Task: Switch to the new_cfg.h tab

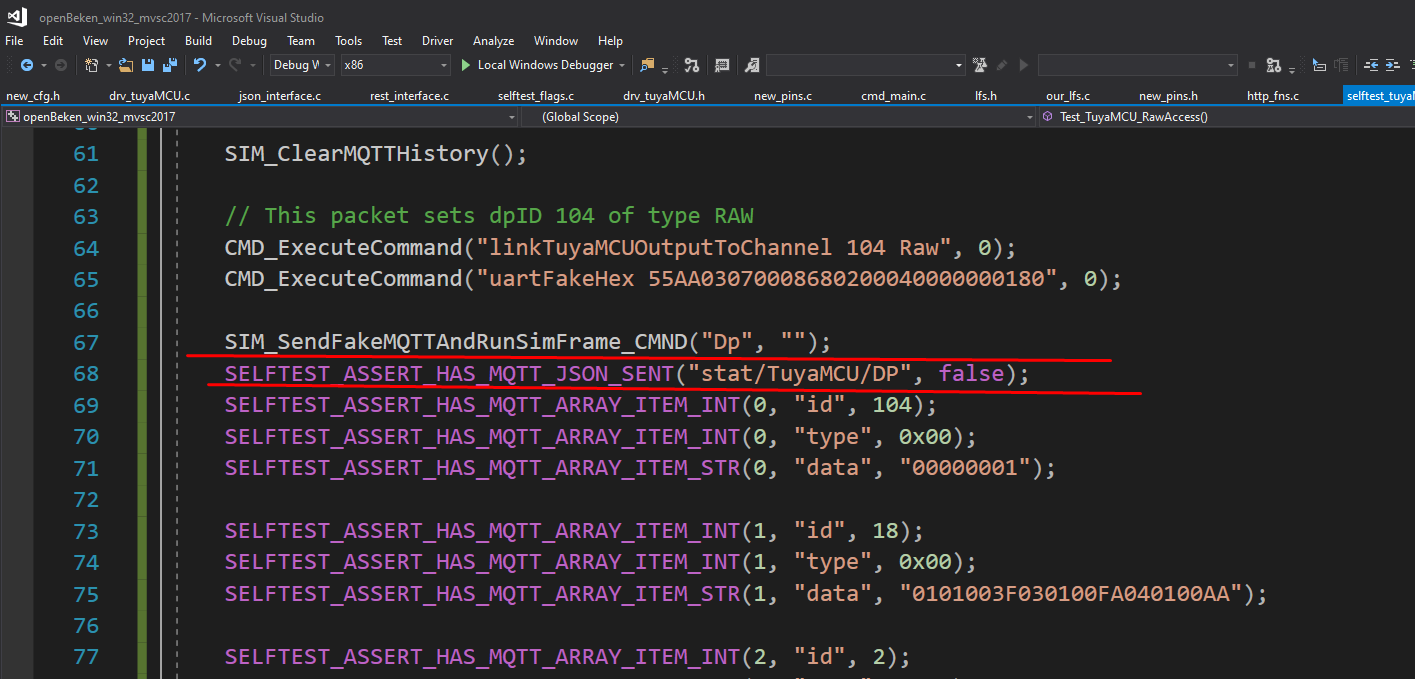Action: [x=33, y=96]
